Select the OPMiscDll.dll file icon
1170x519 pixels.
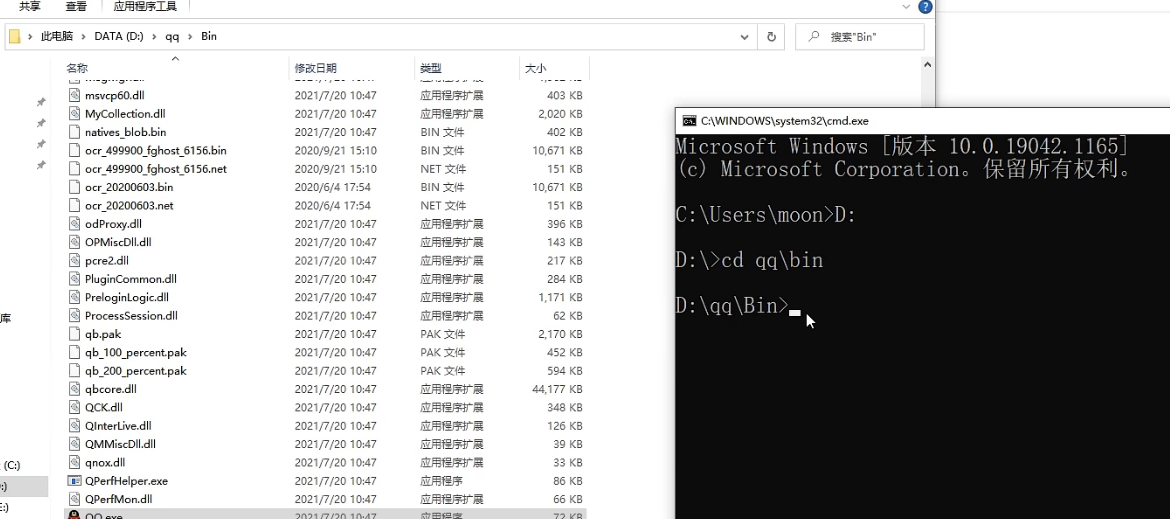coord(73,242)
